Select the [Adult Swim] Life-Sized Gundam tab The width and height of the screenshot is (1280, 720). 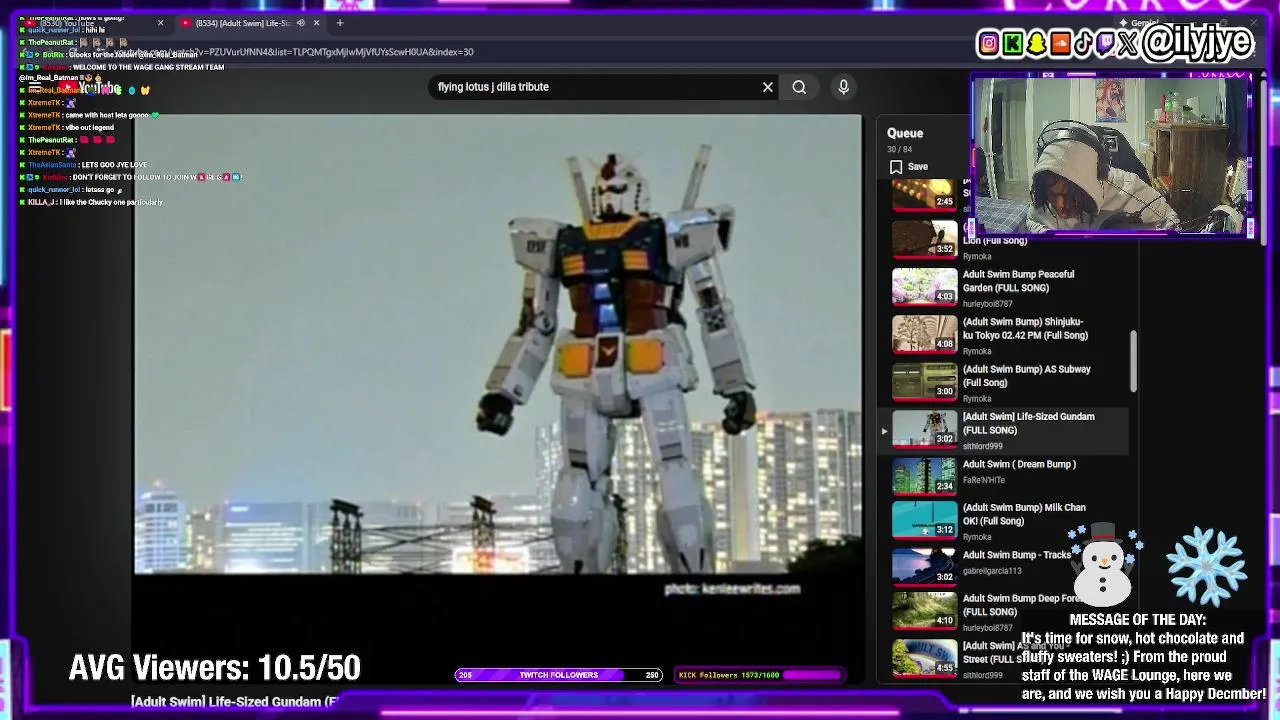(x=250, y=23)
